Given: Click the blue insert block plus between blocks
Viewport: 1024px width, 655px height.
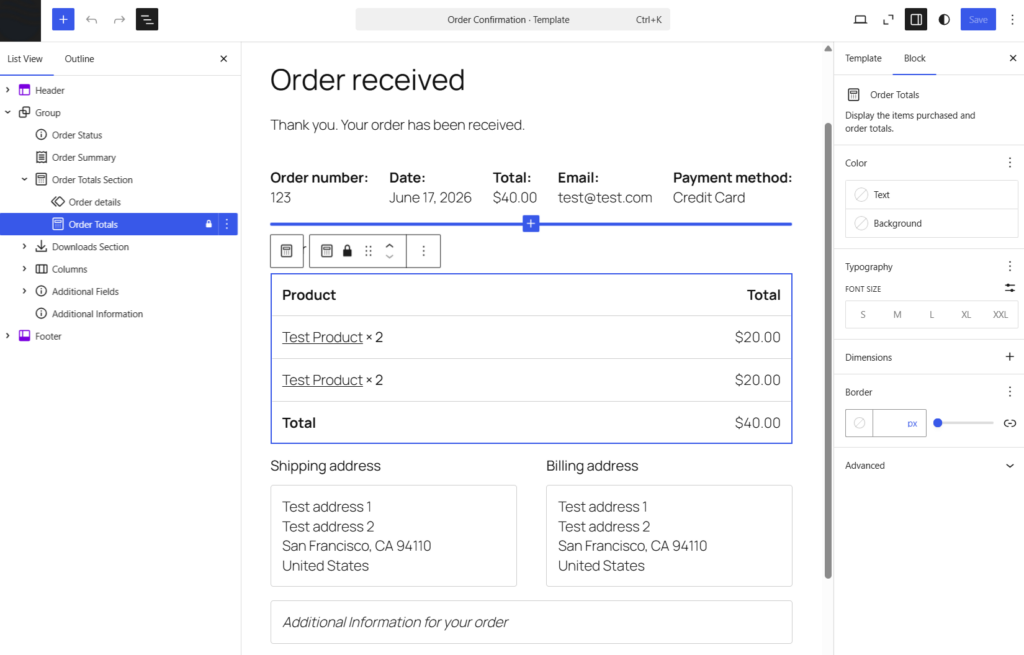Looking at the screenshot, I should 531,223.
